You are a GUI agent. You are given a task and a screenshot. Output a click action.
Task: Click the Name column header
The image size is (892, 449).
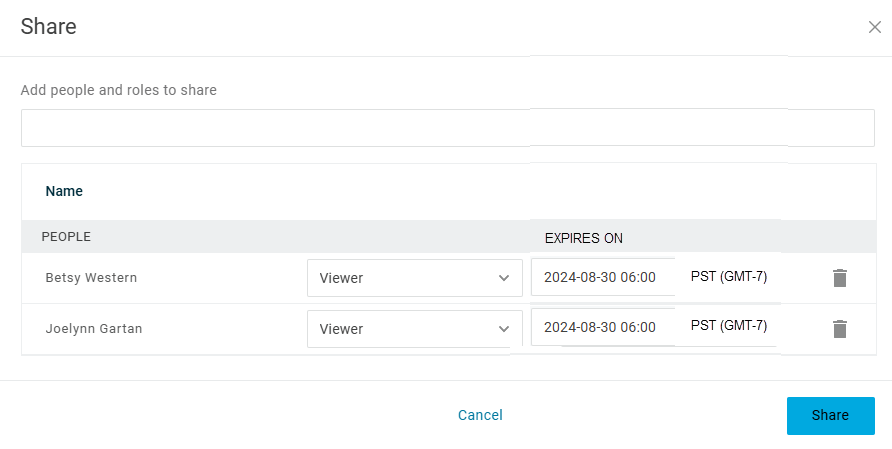[x=64, y=191]
